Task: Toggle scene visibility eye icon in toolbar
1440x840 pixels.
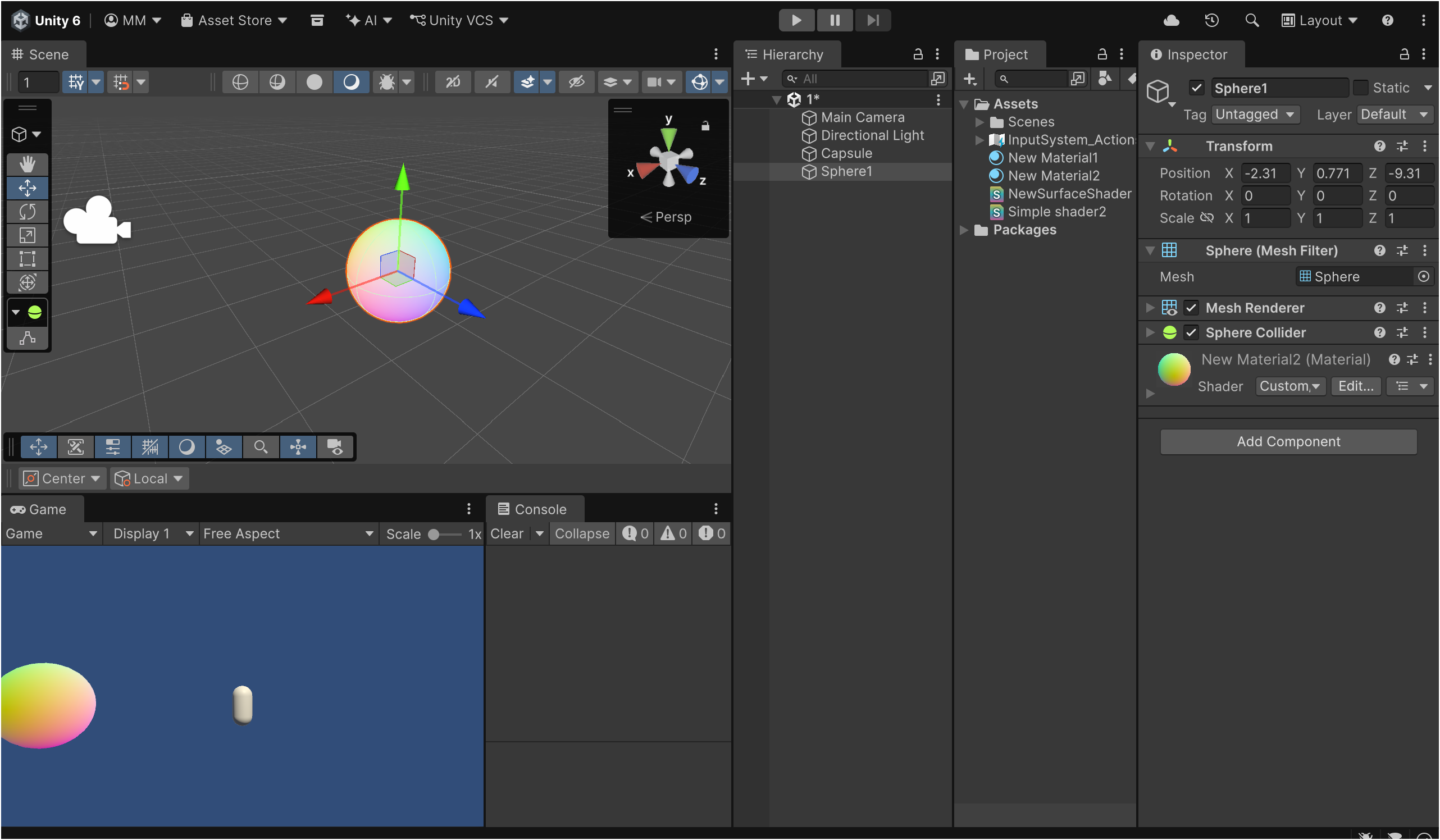Action: 576,83
